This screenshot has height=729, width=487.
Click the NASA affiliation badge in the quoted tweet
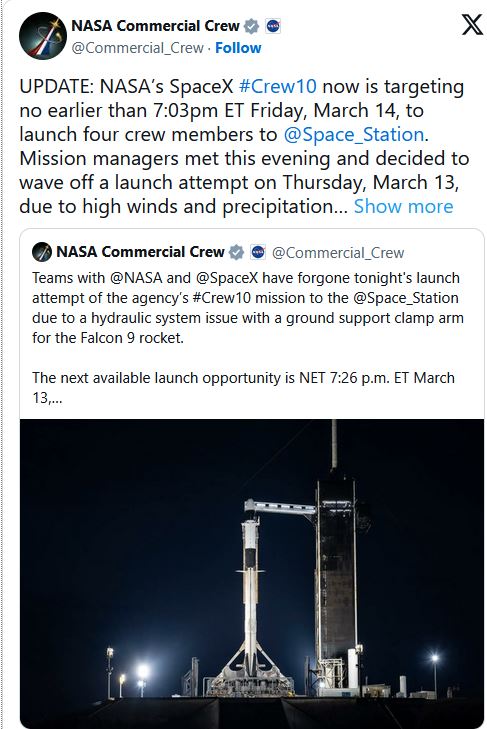[258, 252]
